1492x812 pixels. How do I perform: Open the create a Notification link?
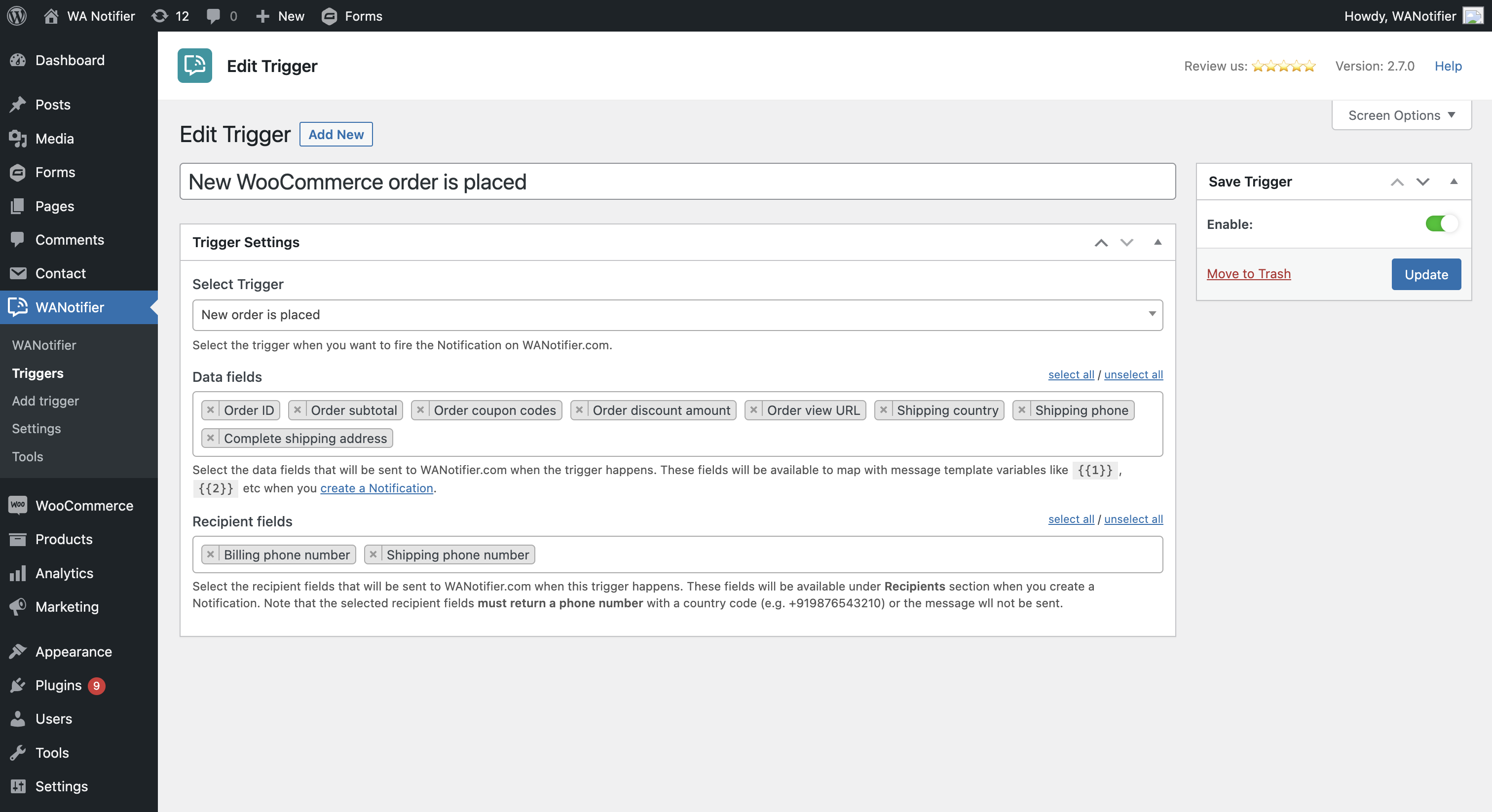[x=376, y=488]
